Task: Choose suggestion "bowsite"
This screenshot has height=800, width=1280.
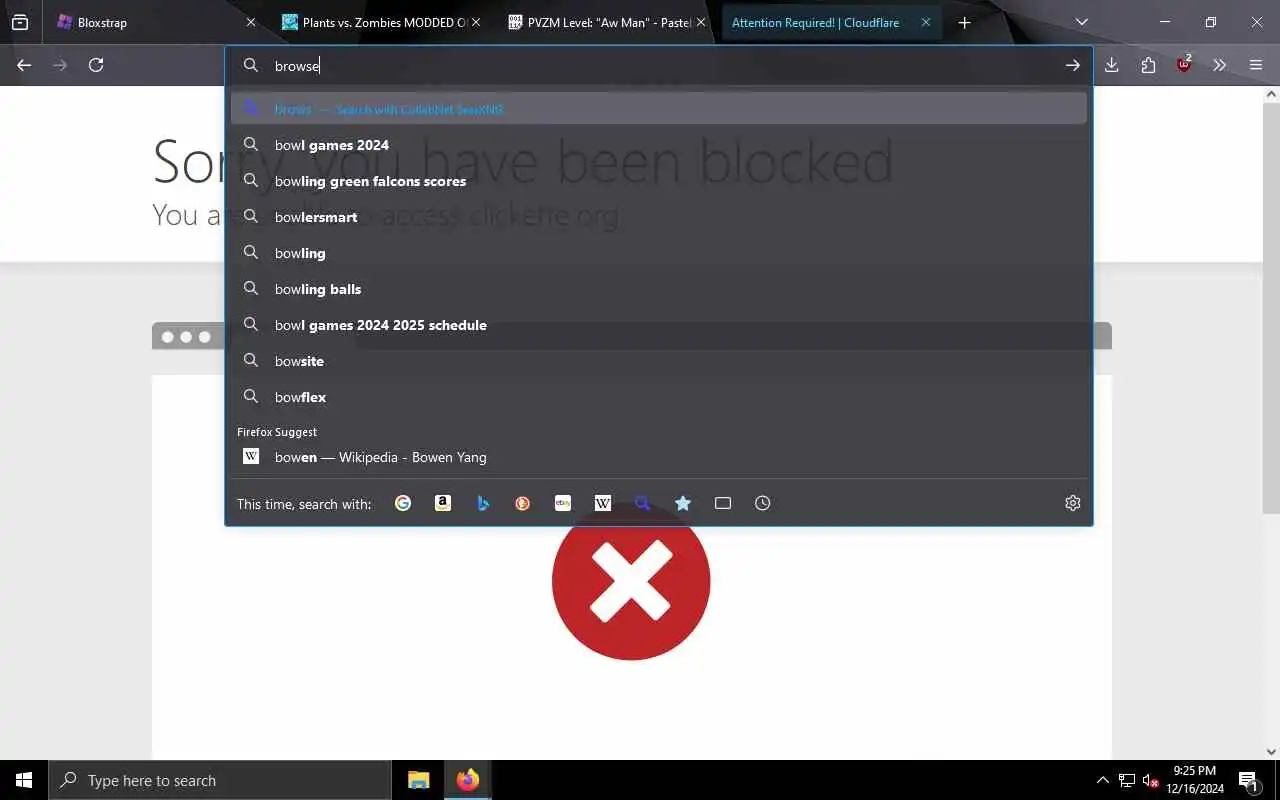Action: 659,361
